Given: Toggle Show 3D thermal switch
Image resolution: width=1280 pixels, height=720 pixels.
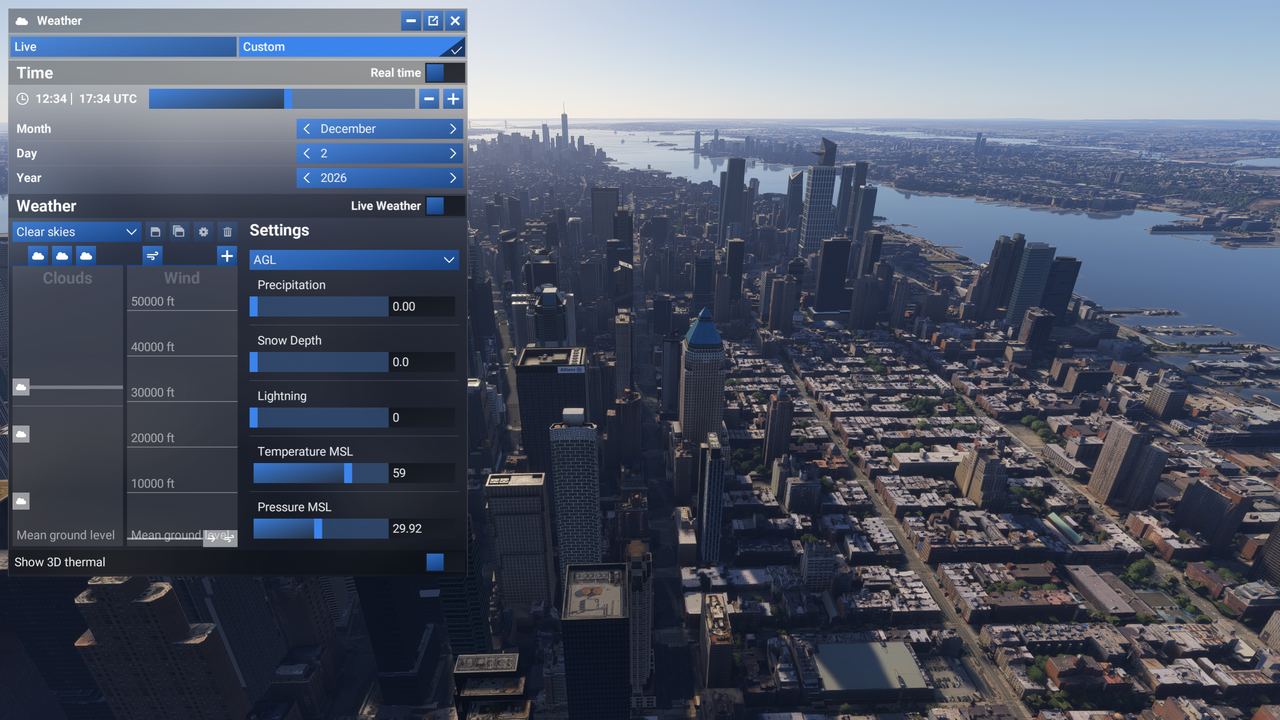Looking at the screenshot, I should pyautogui.click(x=444, y=562).
